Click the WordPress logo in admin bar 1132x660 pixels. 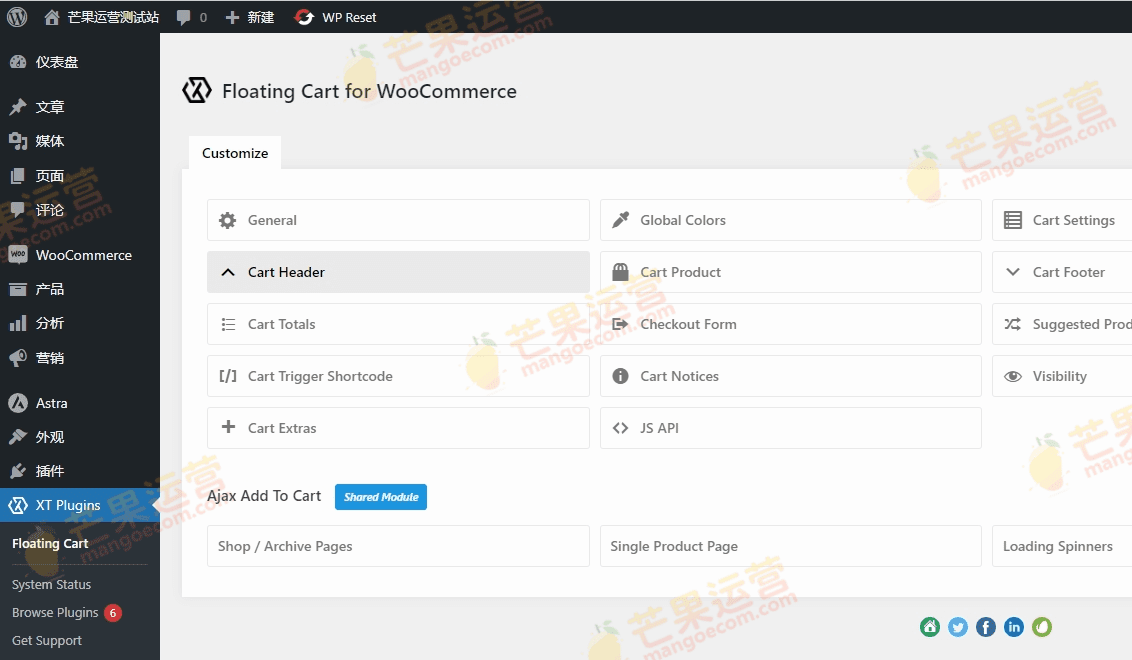[17, 17]
